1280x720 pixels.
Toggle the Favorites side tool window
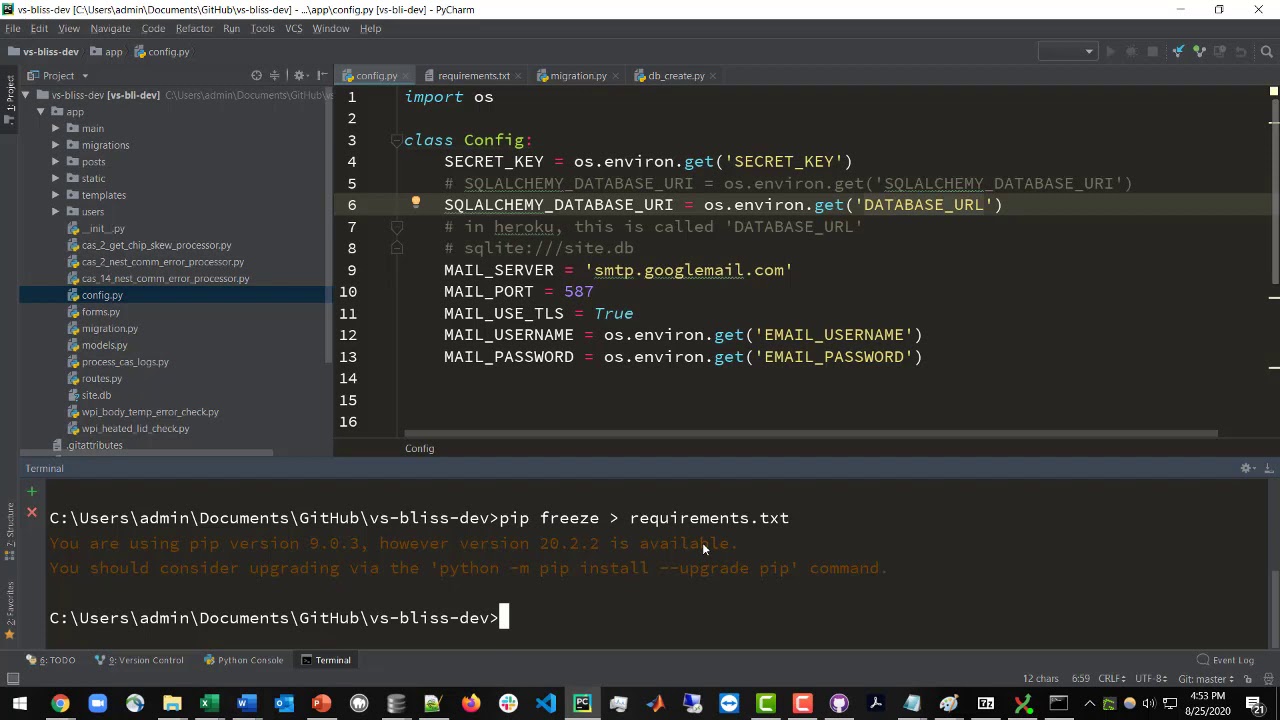point(10,613)
